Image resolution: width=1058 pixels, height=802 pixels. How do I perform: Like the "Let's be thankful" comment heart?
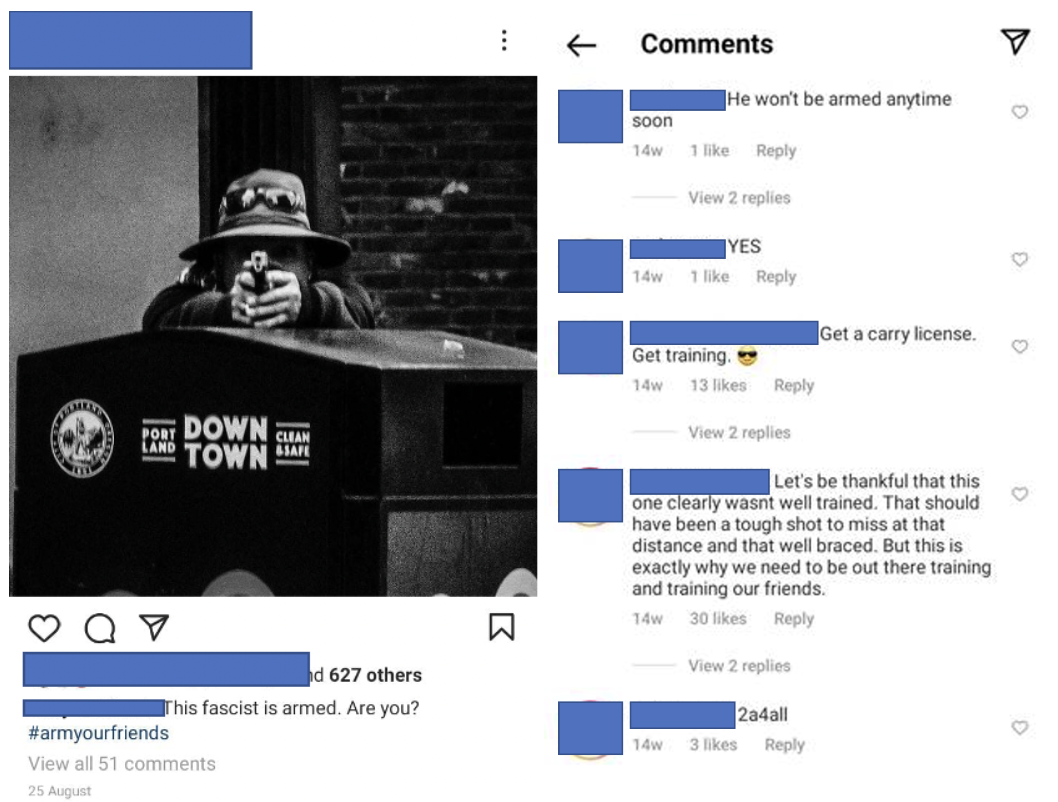pyautogui.click(x=1020, y=494)
